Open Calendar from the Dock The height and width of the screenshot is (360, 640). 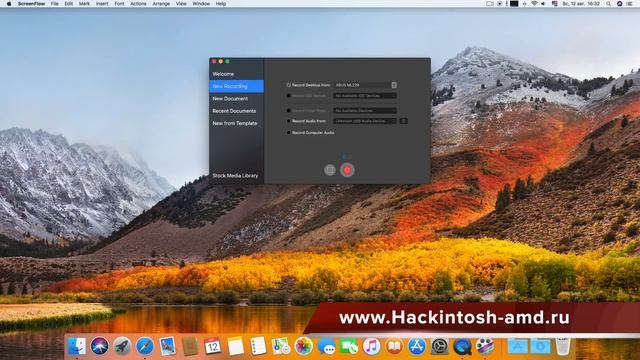(x=213, y=347)
